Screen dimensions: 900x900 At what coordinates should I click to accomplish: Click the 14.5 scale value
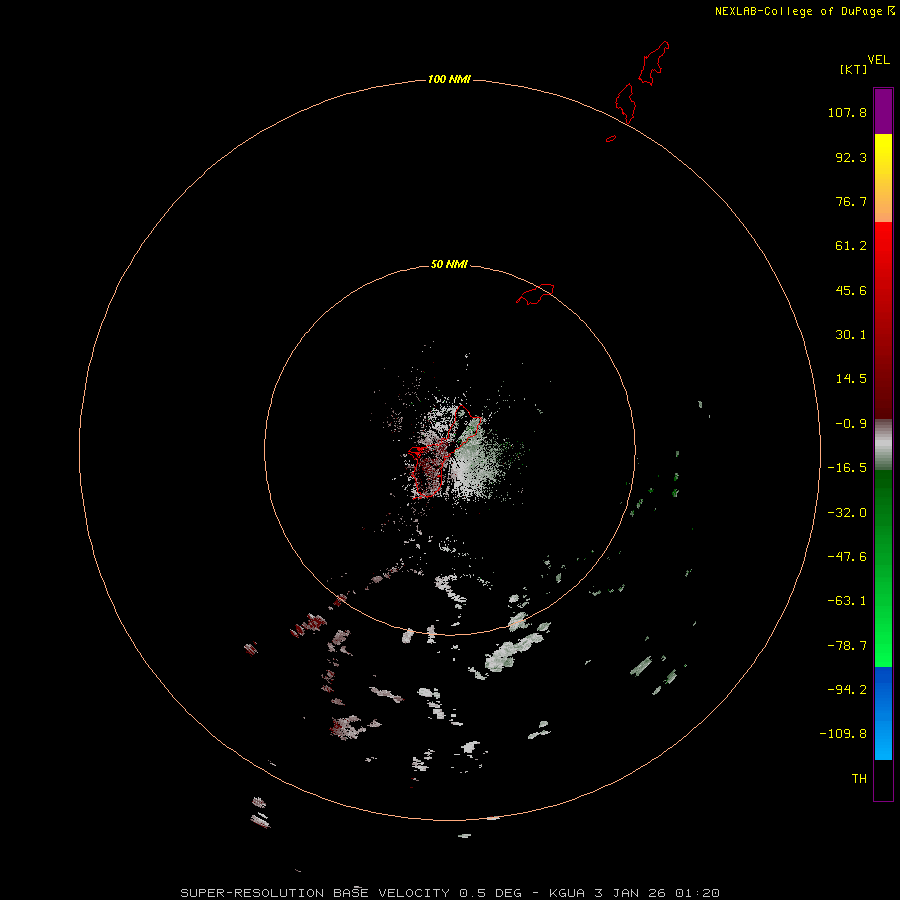[851, 379]
